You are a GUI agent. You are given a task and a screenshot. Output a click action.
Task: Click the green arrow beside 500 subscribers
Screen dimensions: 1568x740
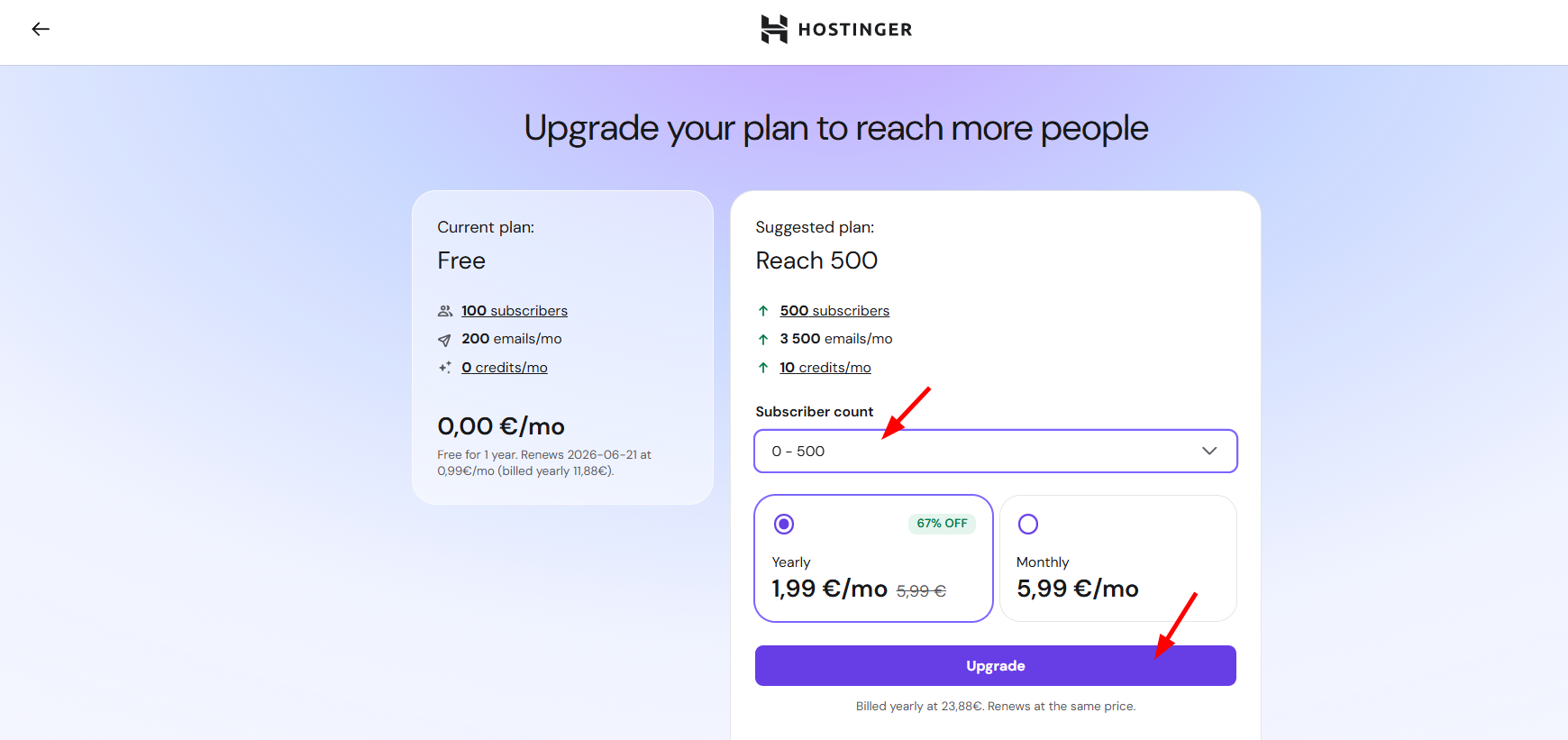click(x=763, y=311)
